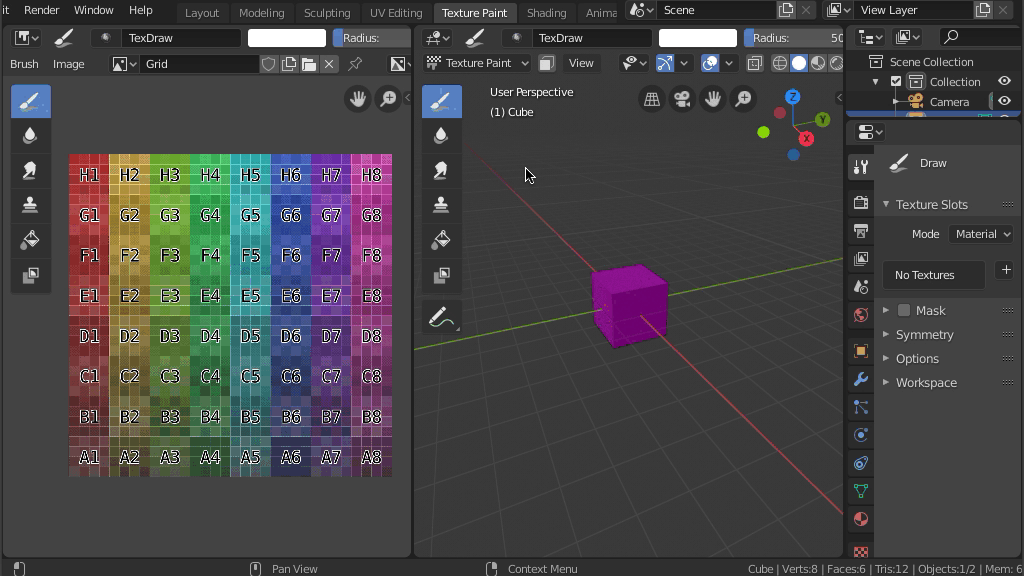Enable the Mask checkbox in tool settings
Viewport: 1024px width, 576px height.
point(904,311)
